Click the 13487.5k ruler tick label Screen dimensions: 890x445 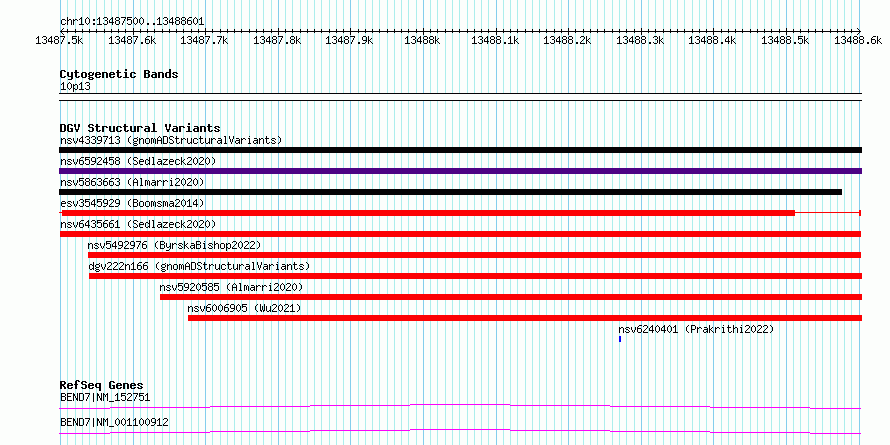click(x=60, y=40)
